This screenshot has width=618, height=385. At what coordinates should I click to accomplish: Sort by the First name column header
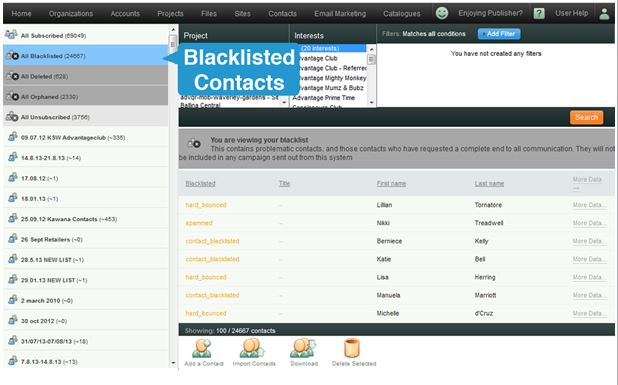tap(391, 184)
